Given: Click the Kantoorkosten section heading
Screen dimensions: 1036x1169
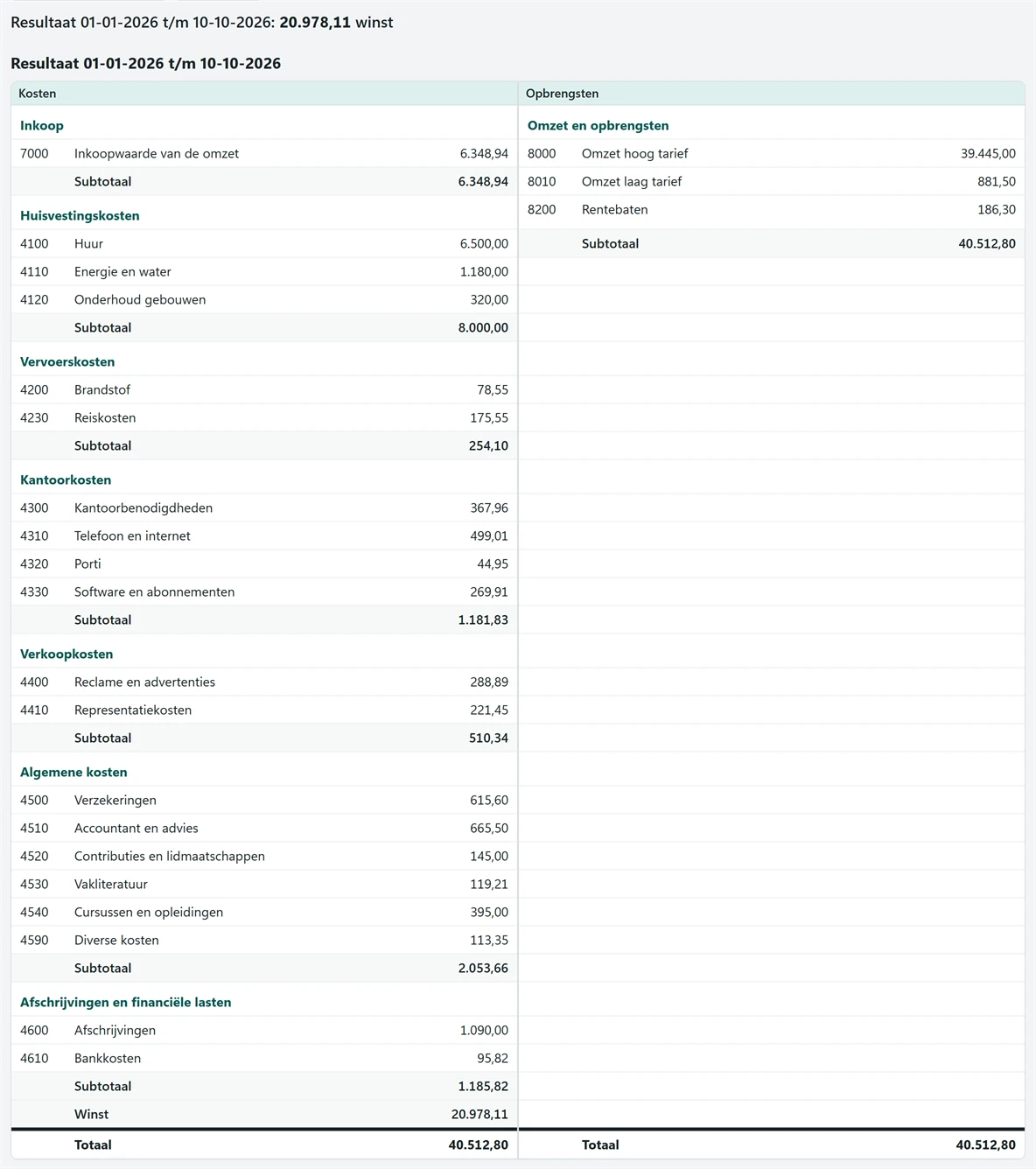Looking at the screenshot, I should click(x=66, y=479).
